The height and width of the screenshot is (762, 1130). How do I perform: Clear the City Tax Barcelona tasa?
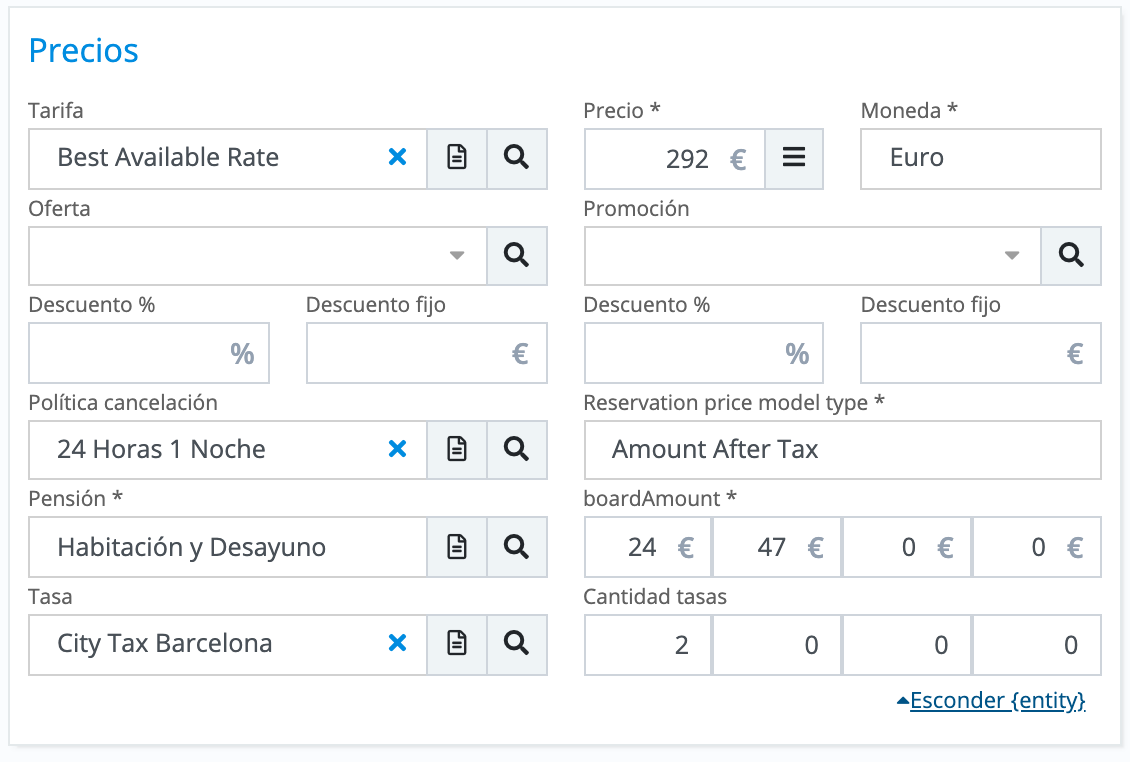(x=397, y=643)
